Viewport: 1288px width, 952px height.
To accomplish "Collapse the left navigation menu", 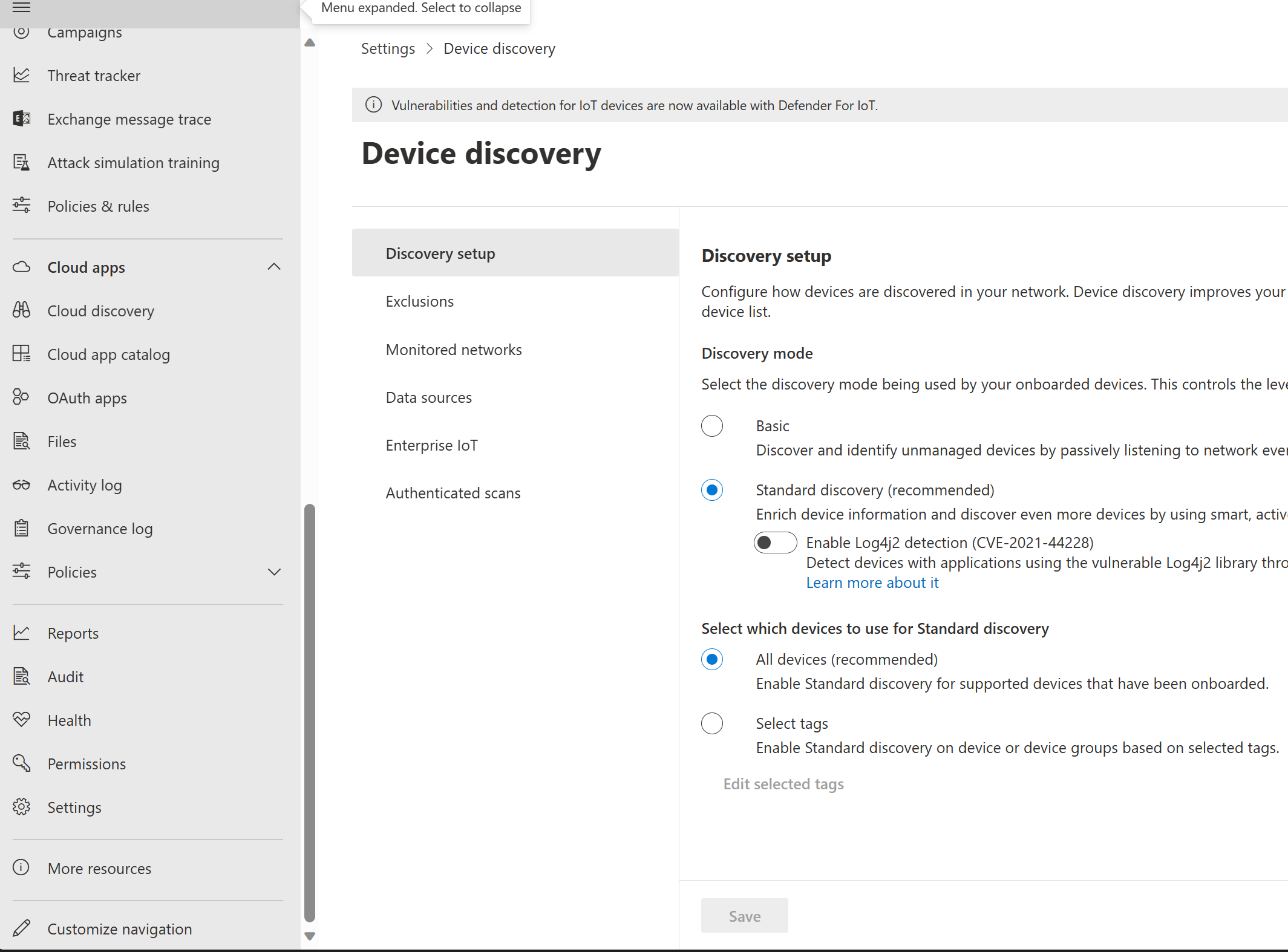I will [22, 9].
